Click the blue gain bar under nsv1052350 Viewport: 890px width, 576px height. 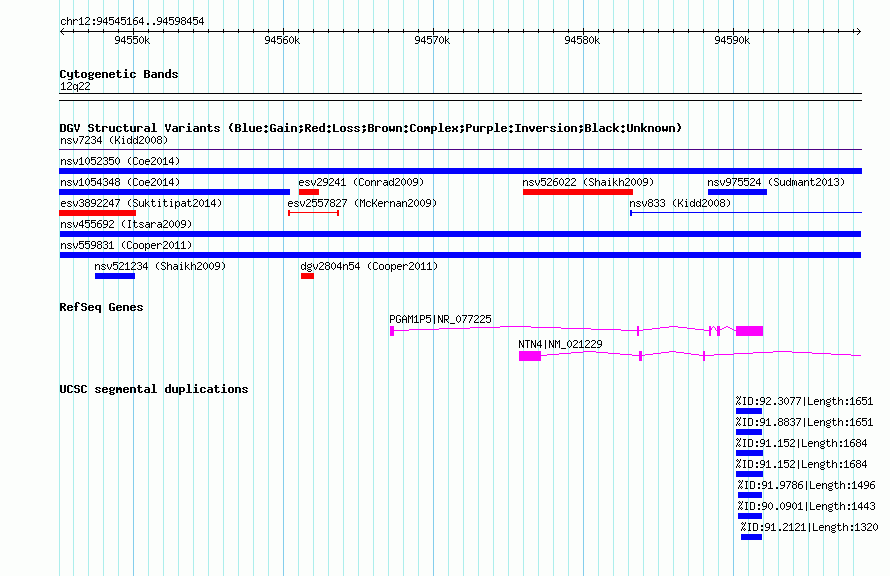[460, 171]
